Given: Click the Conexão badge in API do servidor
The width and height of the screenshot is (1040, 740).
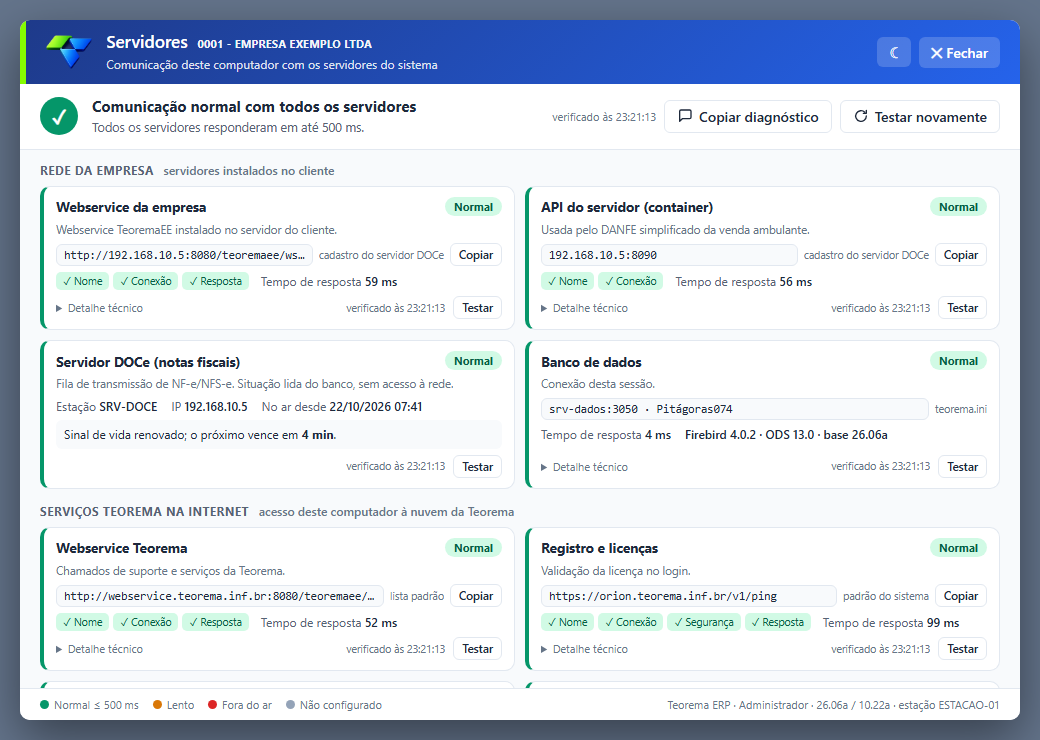Looking at the screenshot, I should point(630,281).
